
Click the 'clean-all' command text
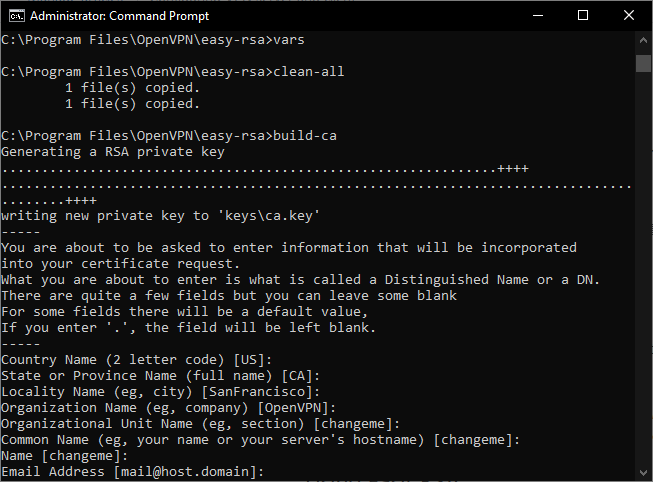click(309, 72)
